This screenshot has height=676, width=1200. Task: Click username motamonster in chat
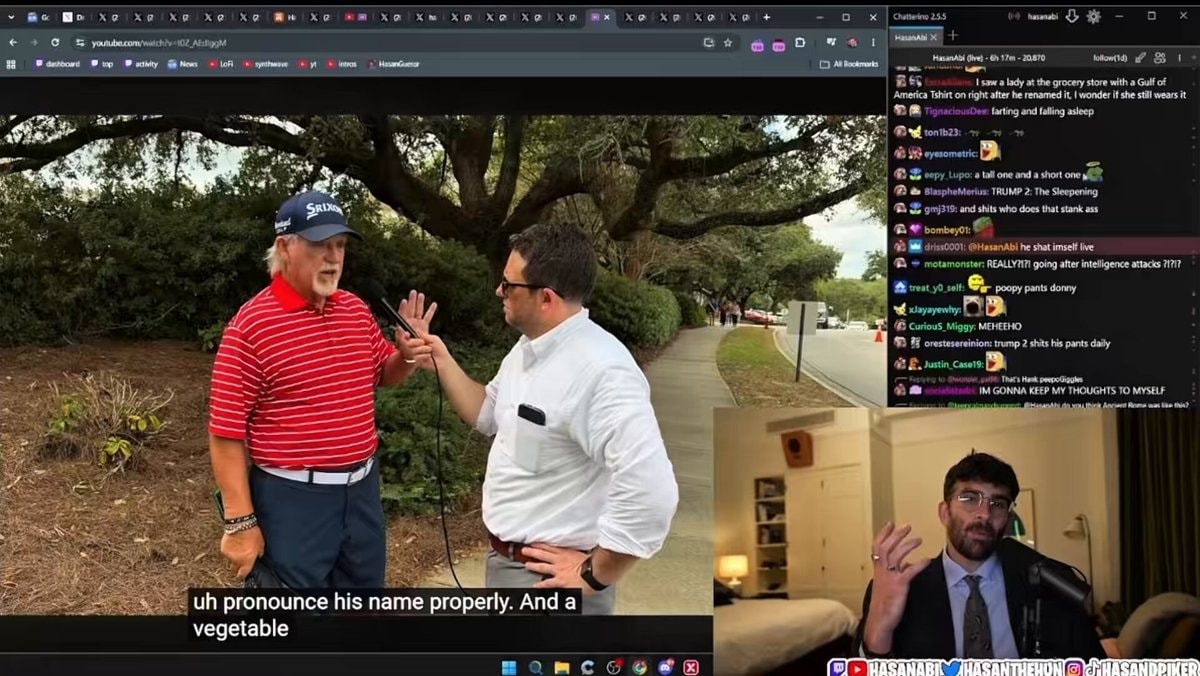(954, 264)
